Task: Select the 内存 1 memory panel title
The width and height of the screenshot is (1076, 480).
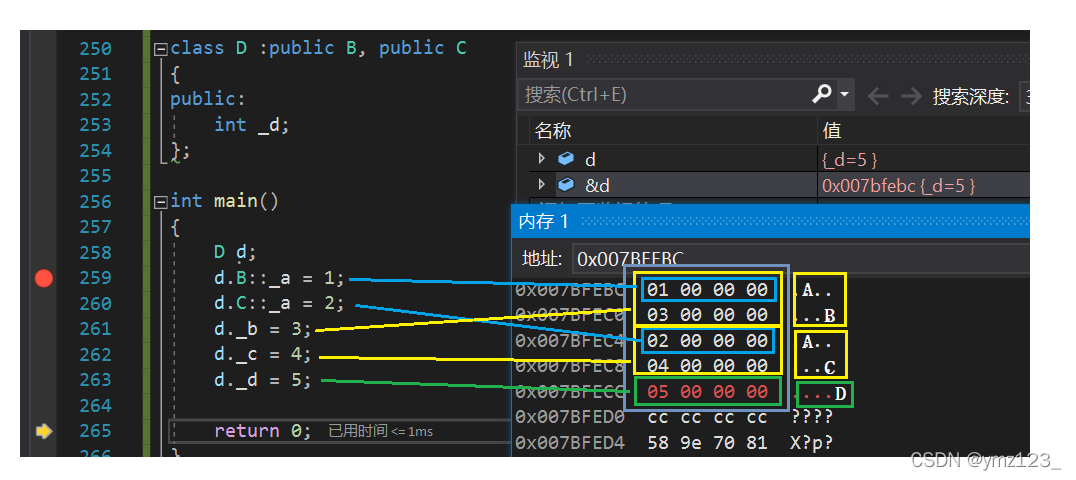Action: coord(543,221)
